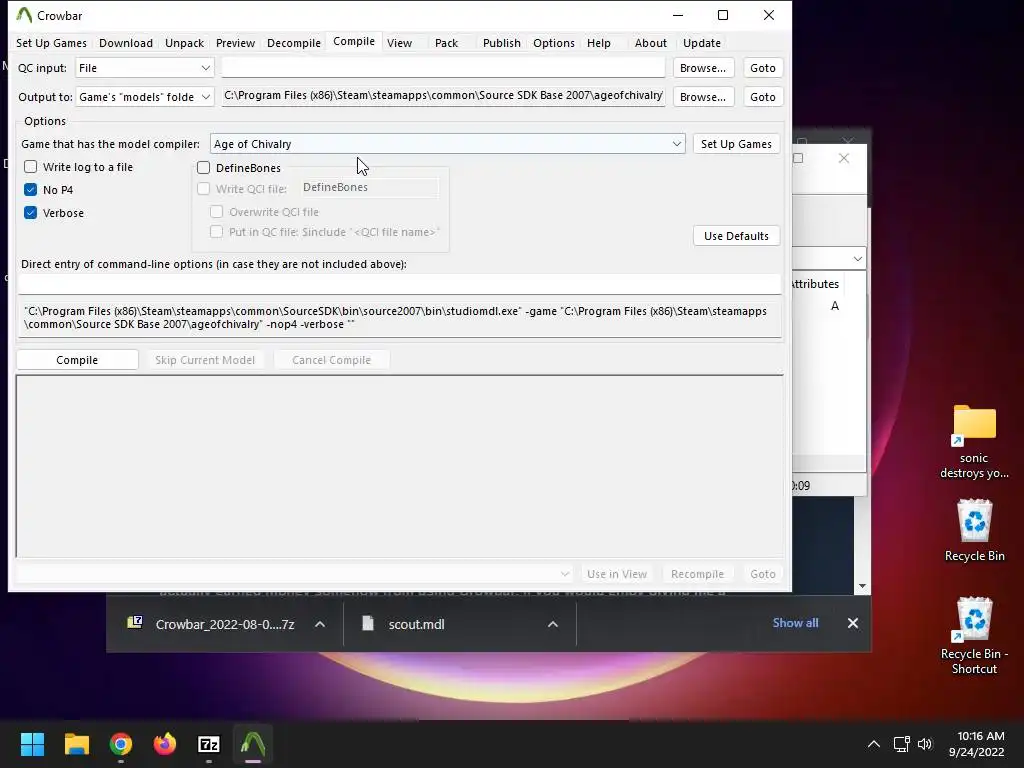Open the Set Up Games tab
1024x768 pixels.
(51, 43)
